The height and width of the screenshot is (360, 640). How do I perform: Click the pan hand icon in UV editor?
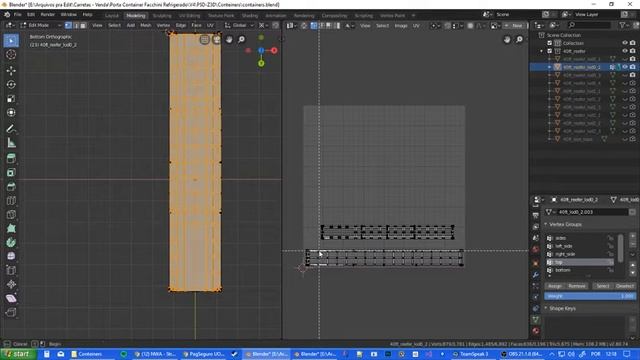[507, 39]
